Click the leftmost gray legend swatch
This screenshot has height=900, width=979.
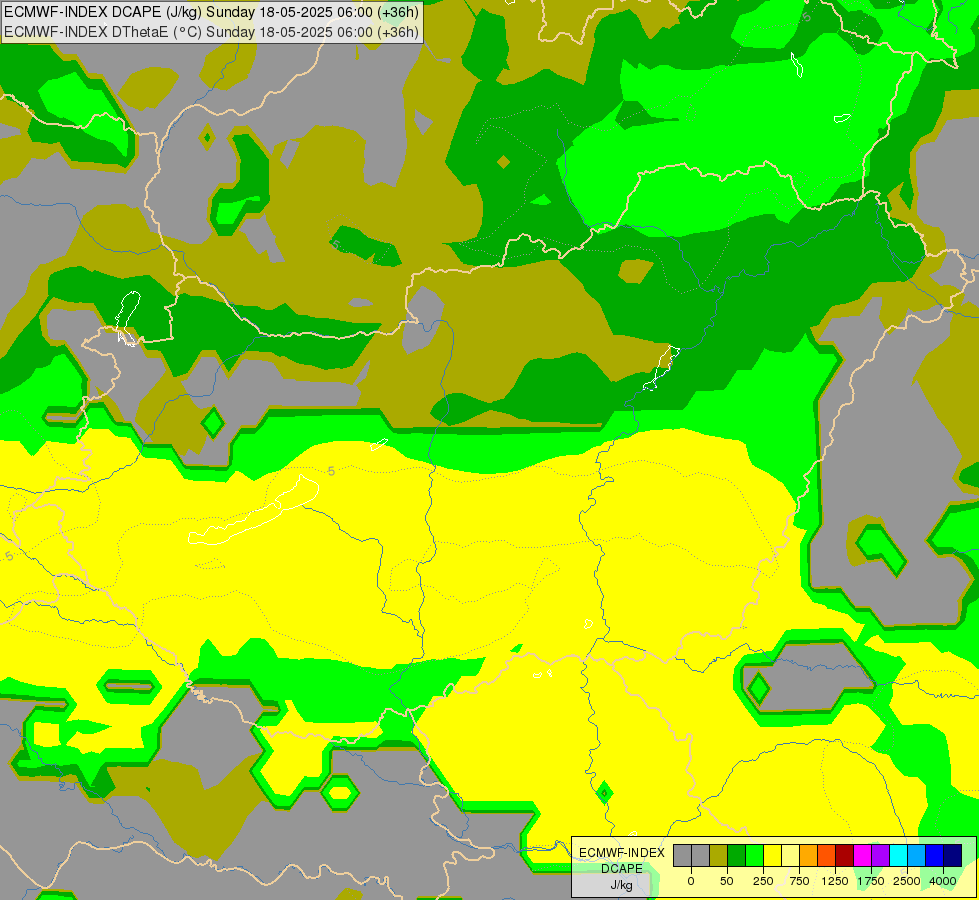(682, 856)
